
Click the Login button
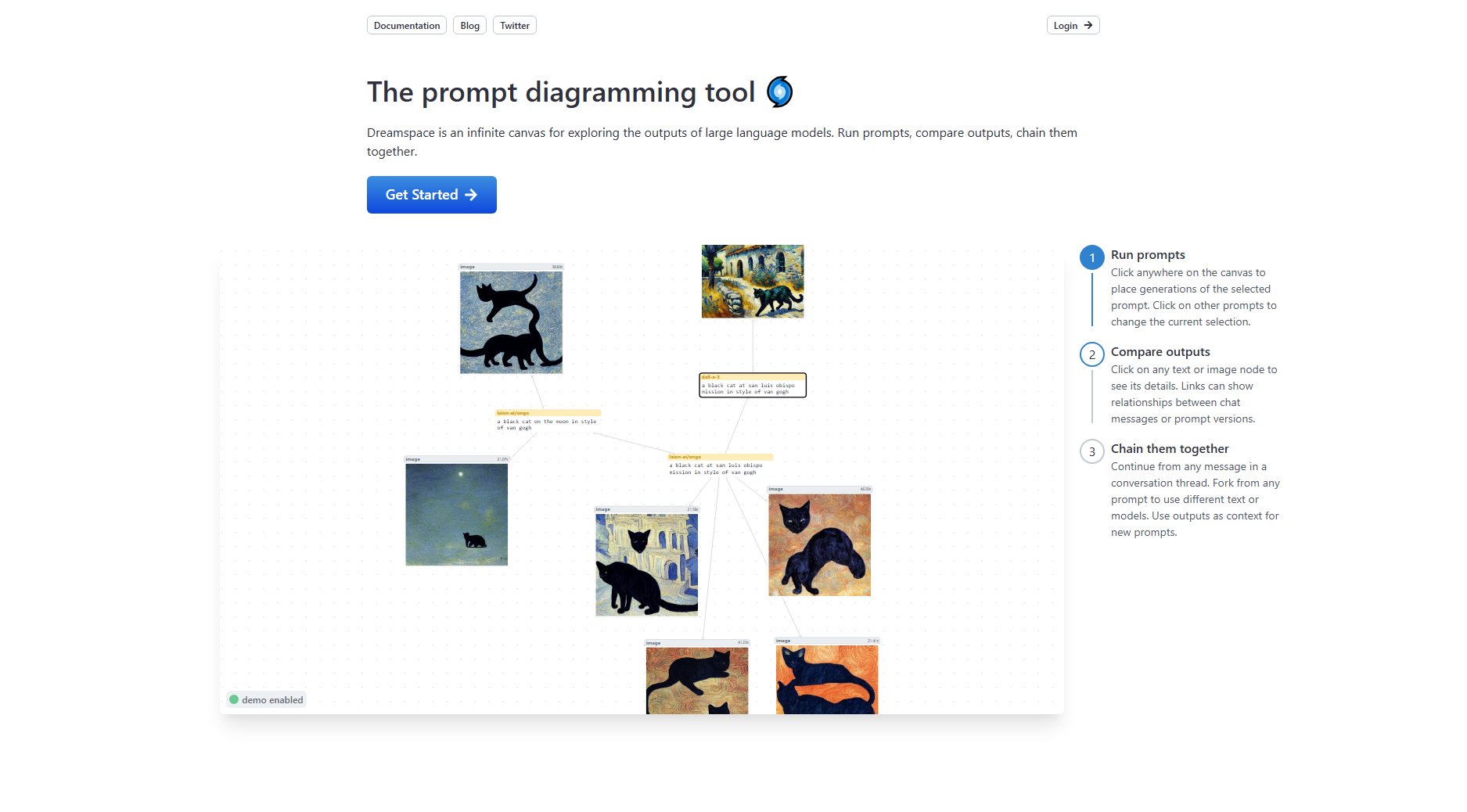(1073, 25)
